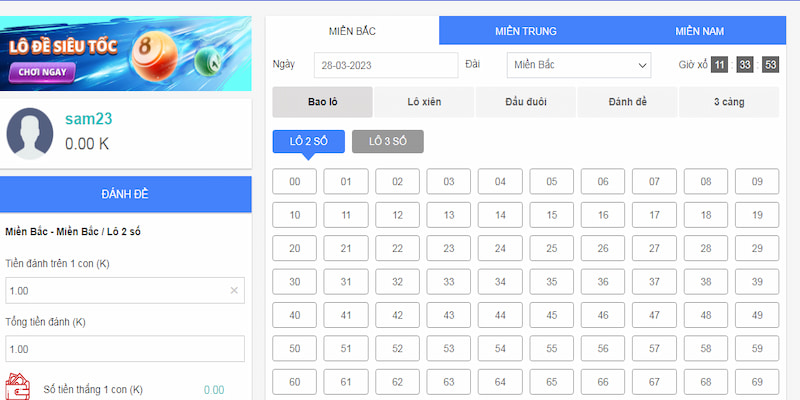This screenshot has height=400, width=800.
Task: Select number 68 box
Action: tap(706, 382)
